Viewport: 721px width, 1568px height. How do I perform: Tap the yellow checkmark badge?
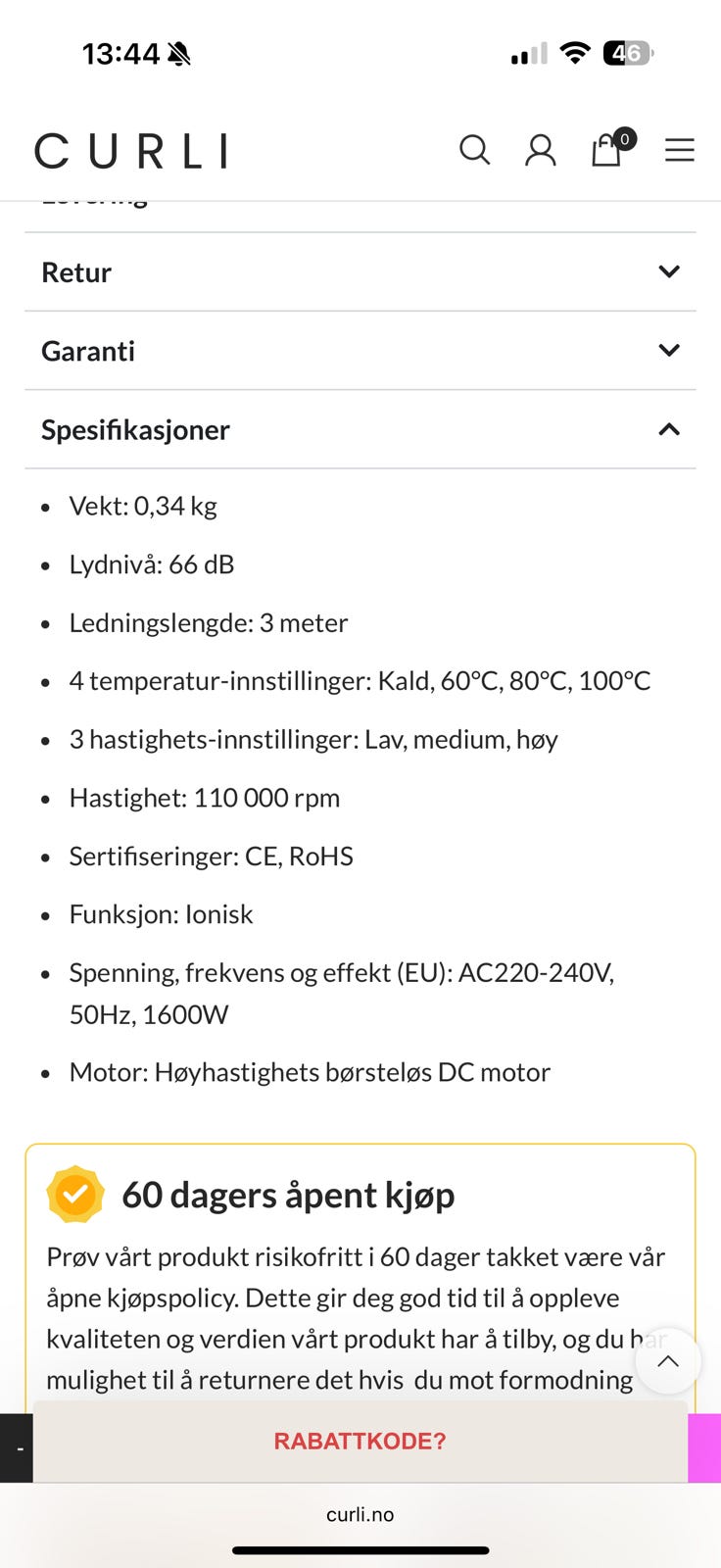pyautogui.click(x=75, y=1195)
